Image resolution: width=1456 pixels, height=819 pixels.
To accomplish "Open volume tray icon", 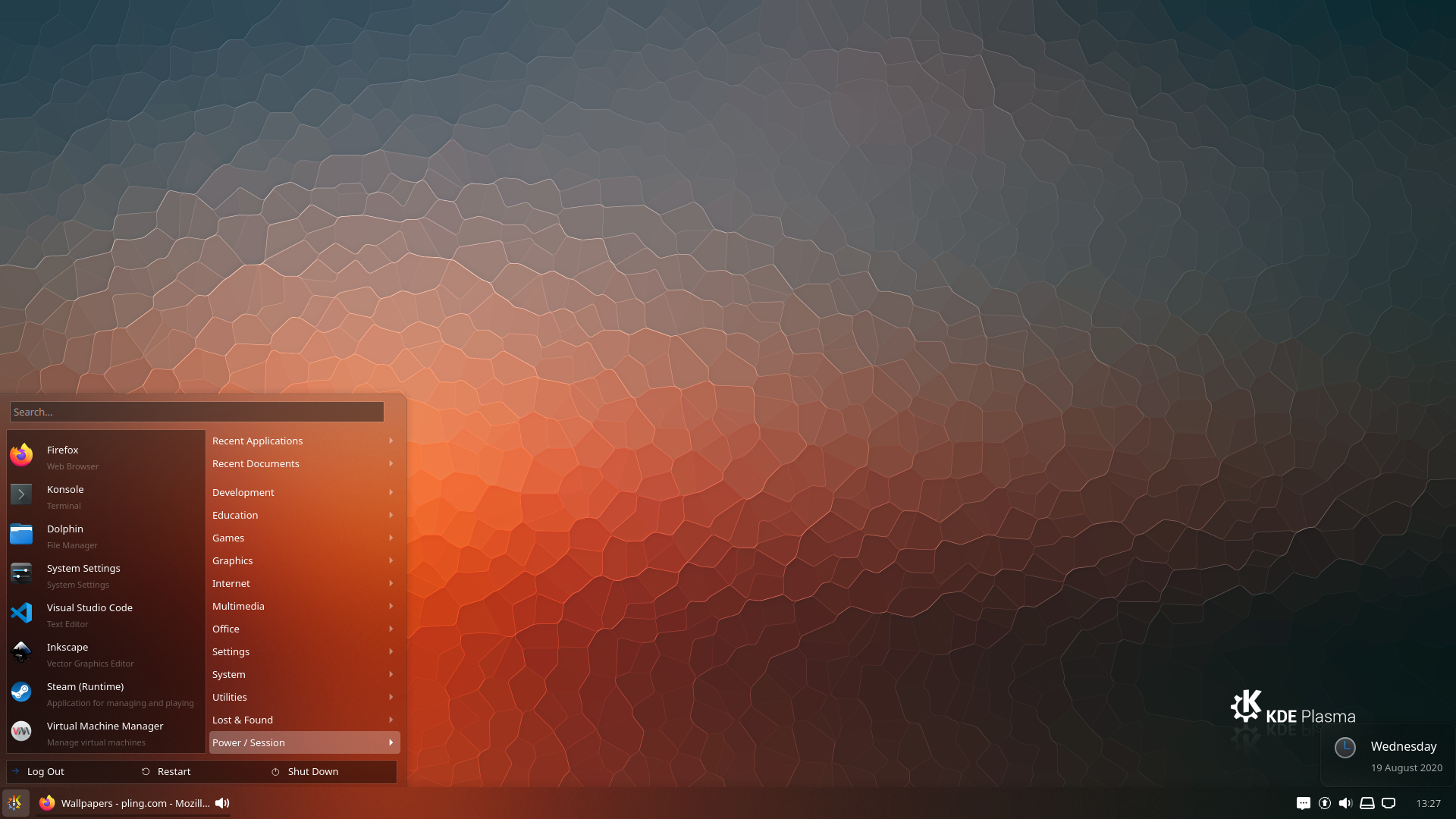I will 1346,803.
